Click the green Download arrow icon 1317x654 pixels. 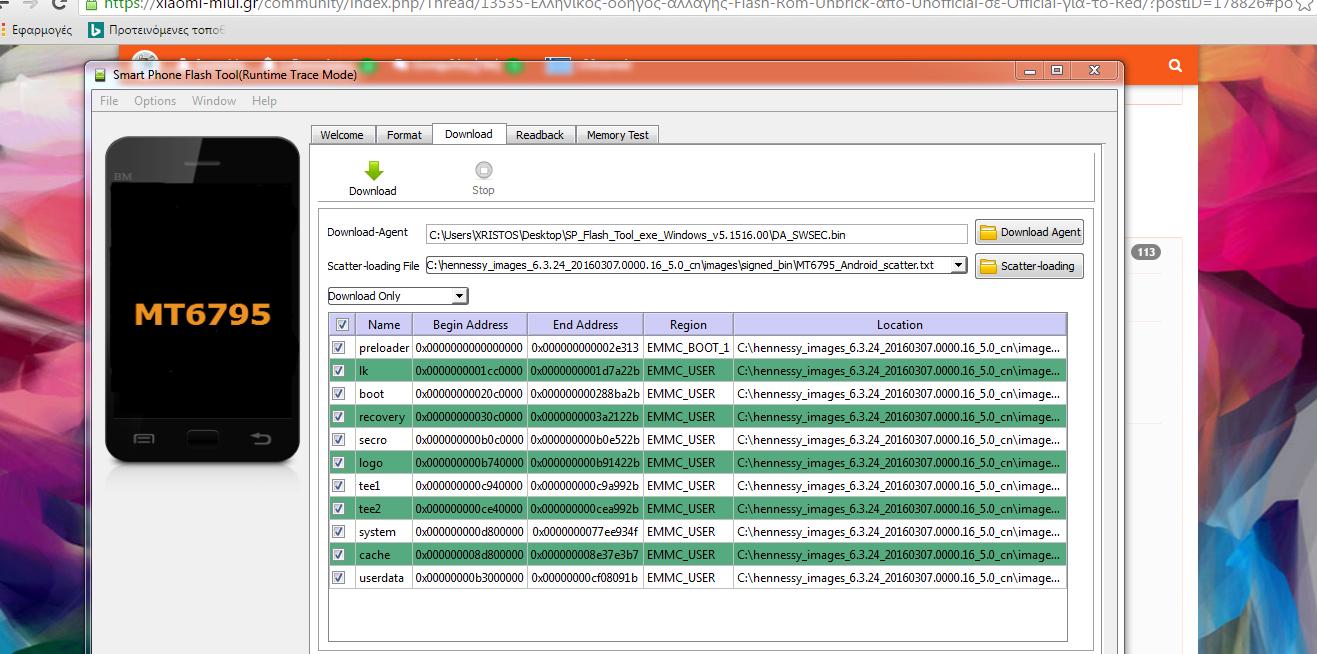(373, 171)
